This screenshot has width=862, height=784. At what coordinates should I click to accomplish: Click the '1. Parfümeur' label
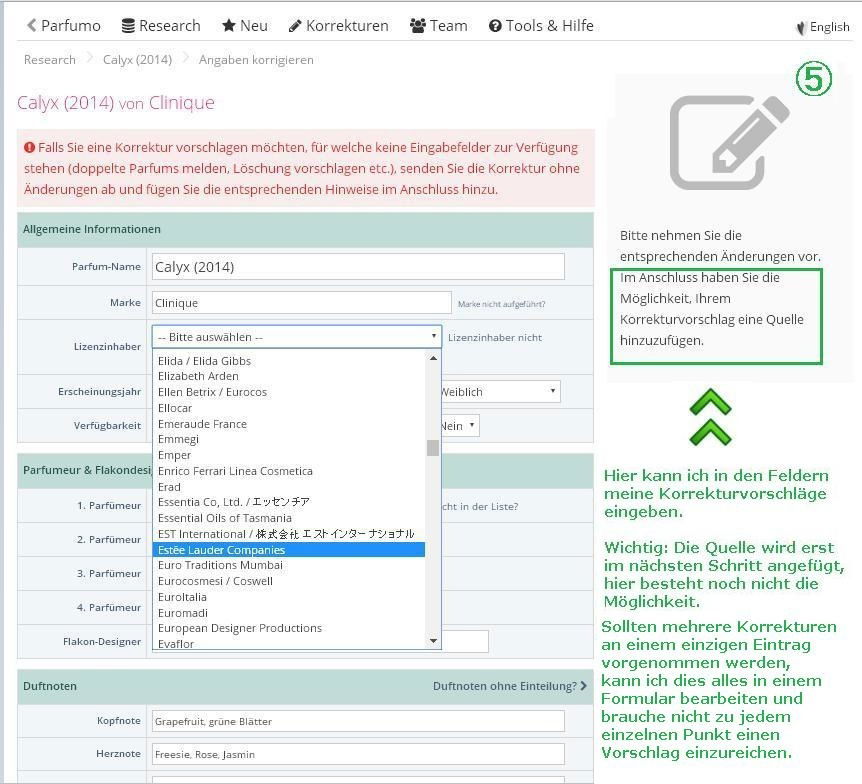pyautogui.click(x=109, y=505)
